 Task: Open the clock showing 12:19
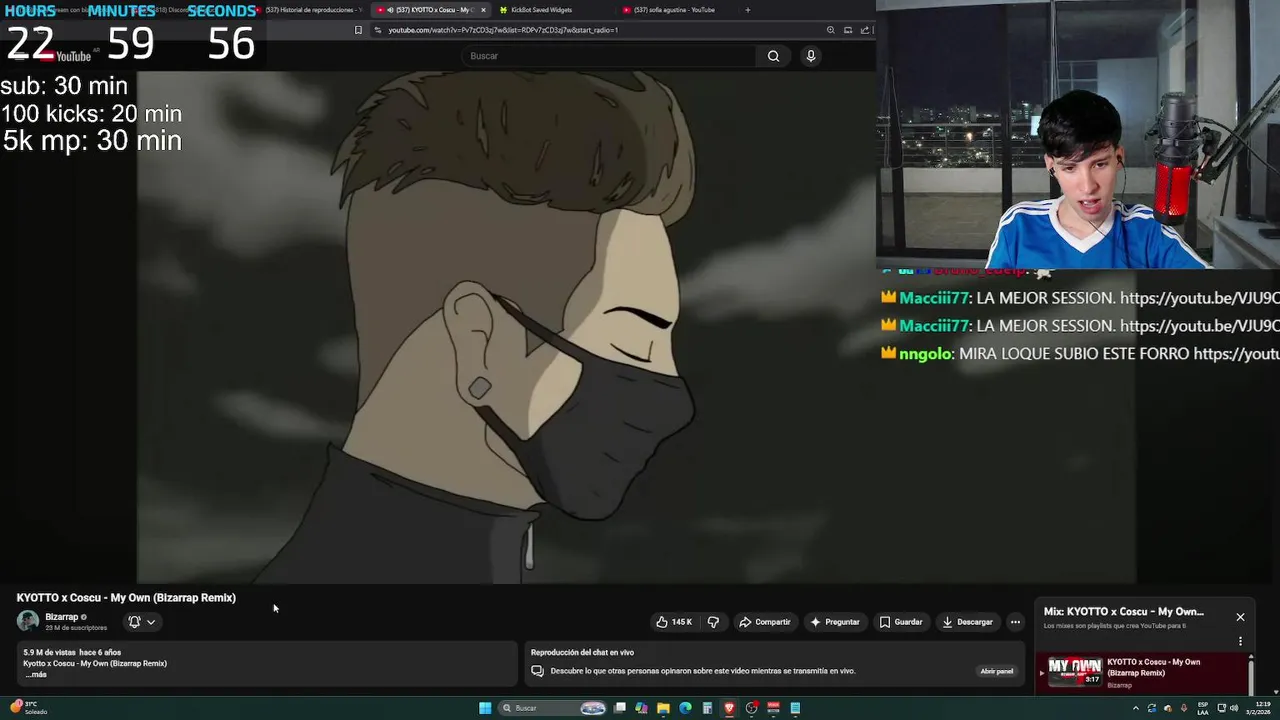click(1259, 708)
